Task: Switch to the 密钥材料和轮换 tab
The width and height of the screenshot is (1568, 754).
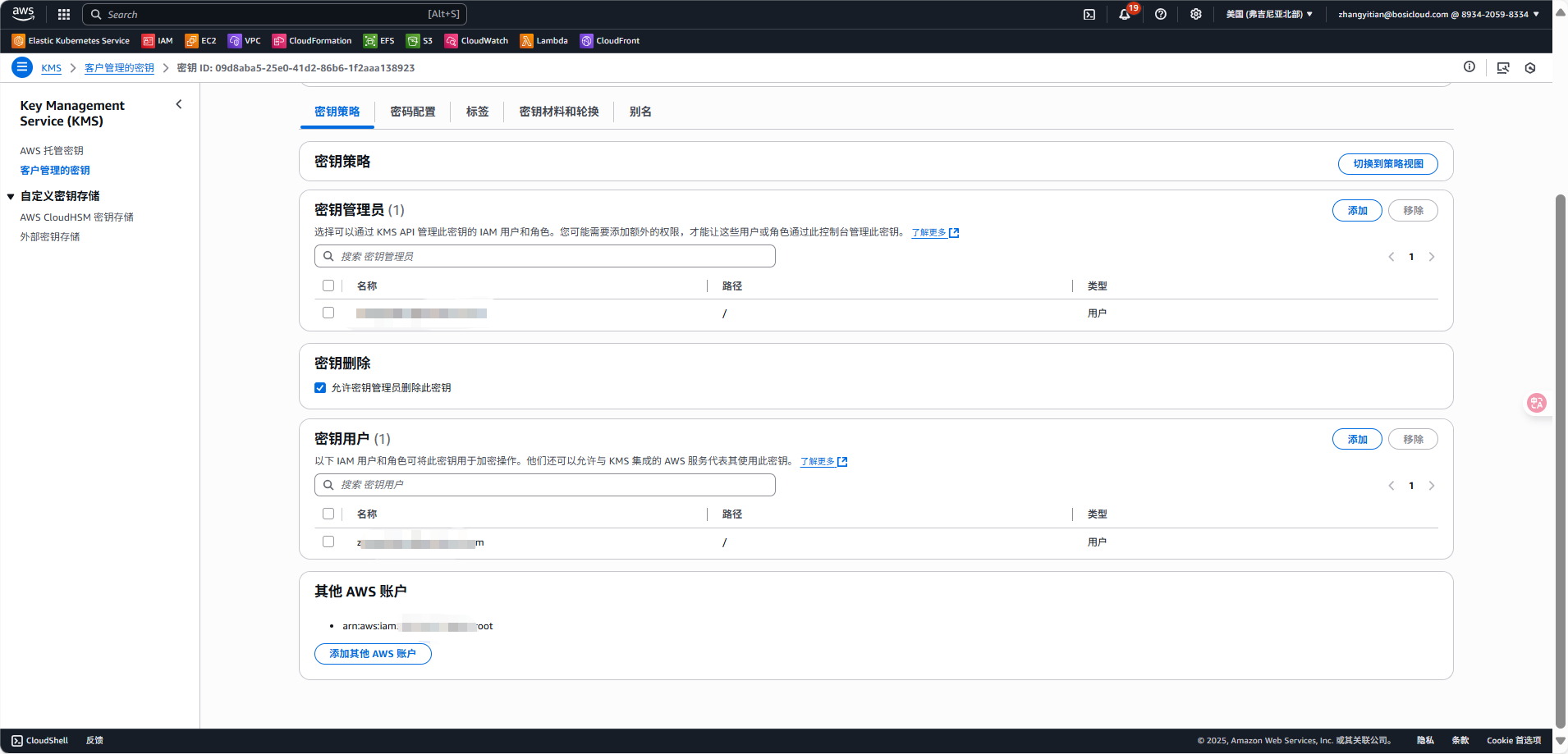Action: pyautogui.click(x=559, y=112)
